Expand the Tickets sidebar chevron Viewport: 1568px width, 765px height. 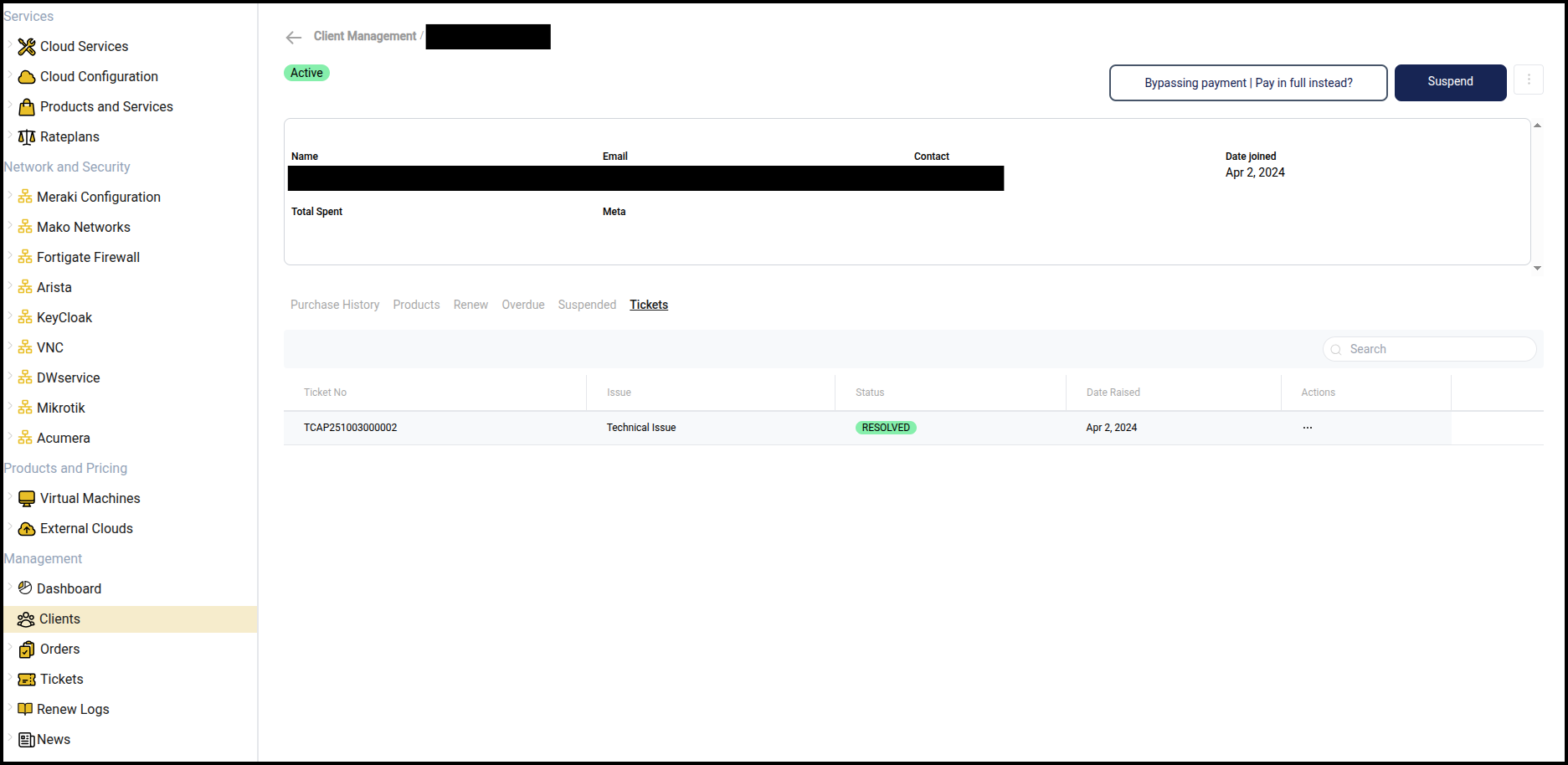(x=10, y=677)
